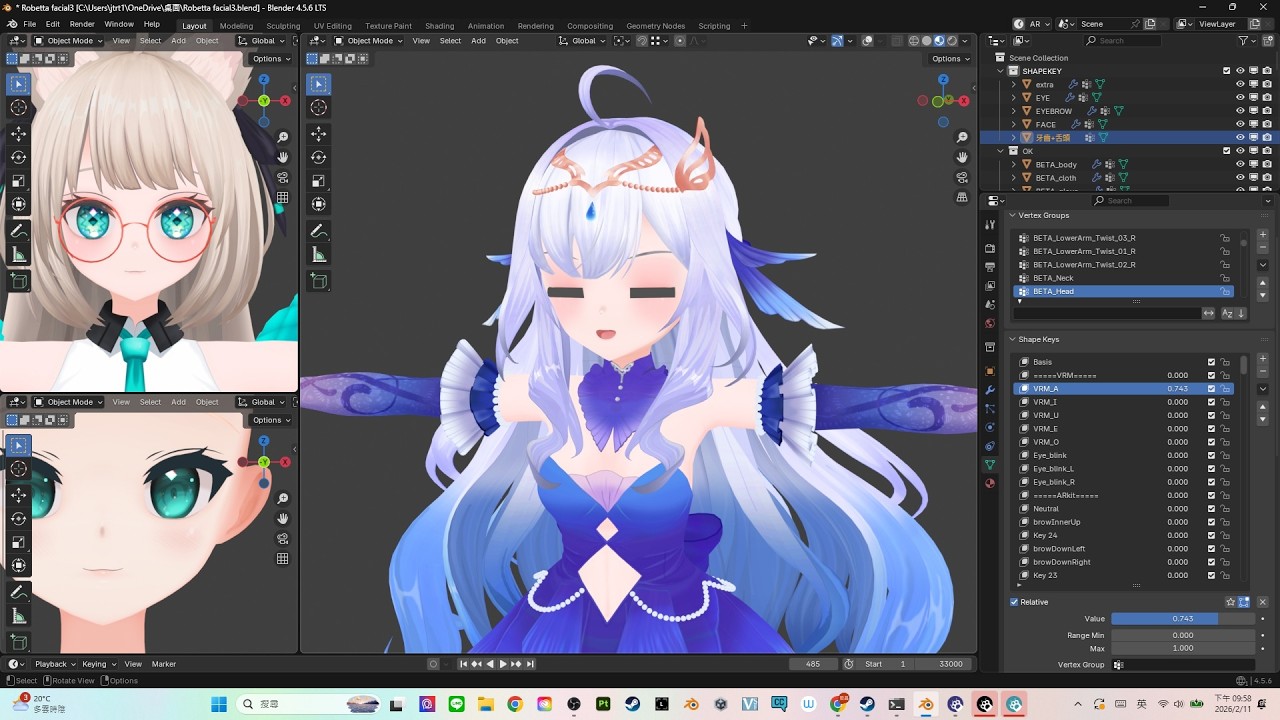Pick the Annotate tool in the main viewport
Viewport: 1280px width, 720px height.
click(x=319, y=231)
